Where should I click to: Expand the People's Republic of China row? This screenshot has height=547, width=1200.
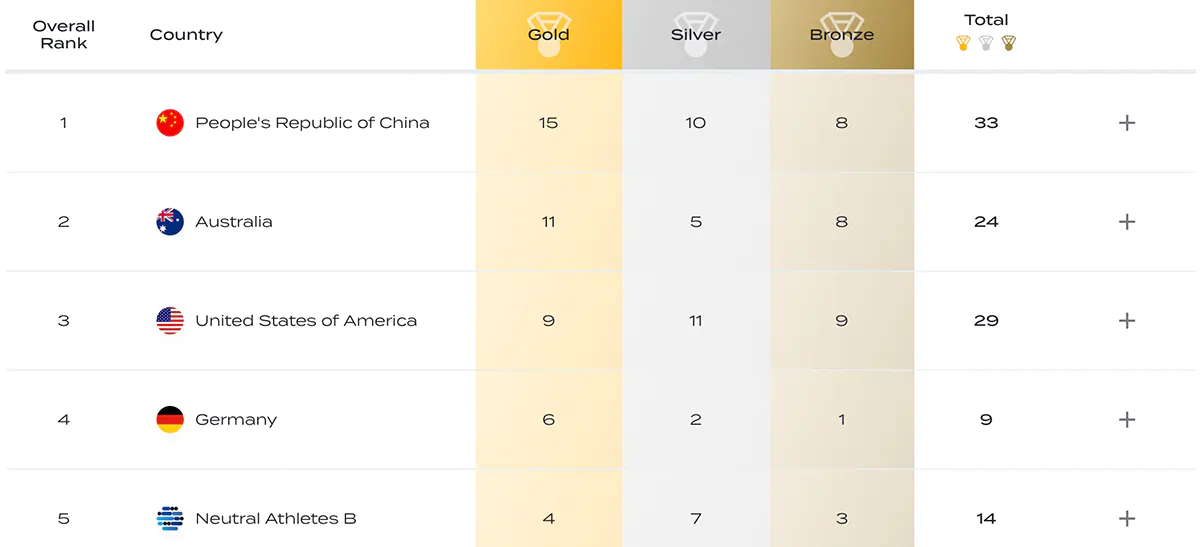[1127, 123]
